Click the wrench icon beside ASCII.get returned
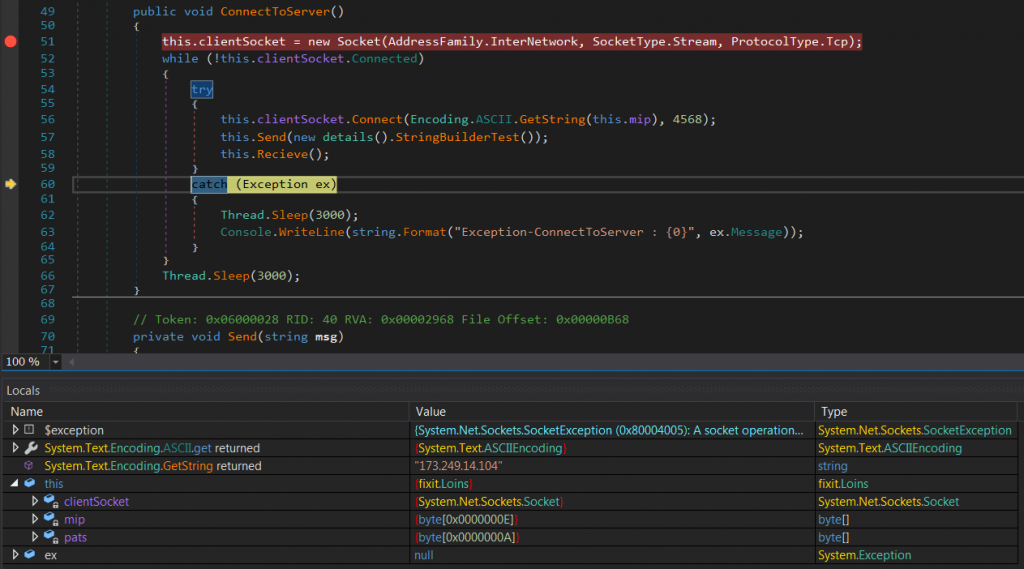Screen dimensions: 1024x569 31,448
